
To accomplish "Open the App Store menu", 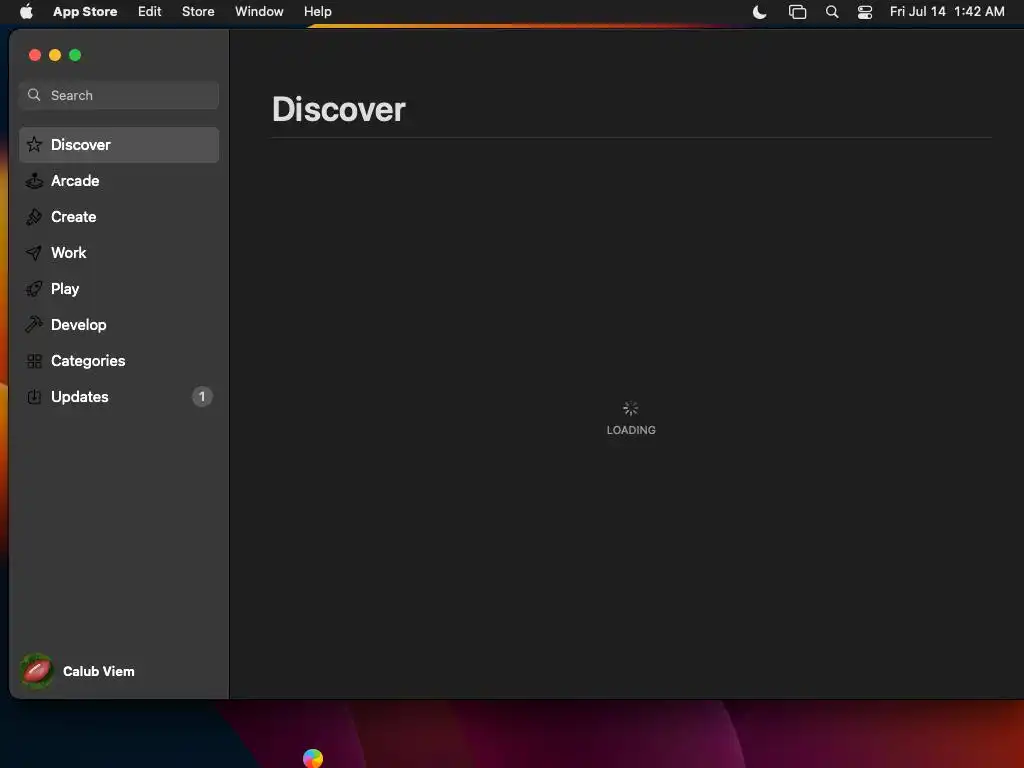I will click(85, 11).
